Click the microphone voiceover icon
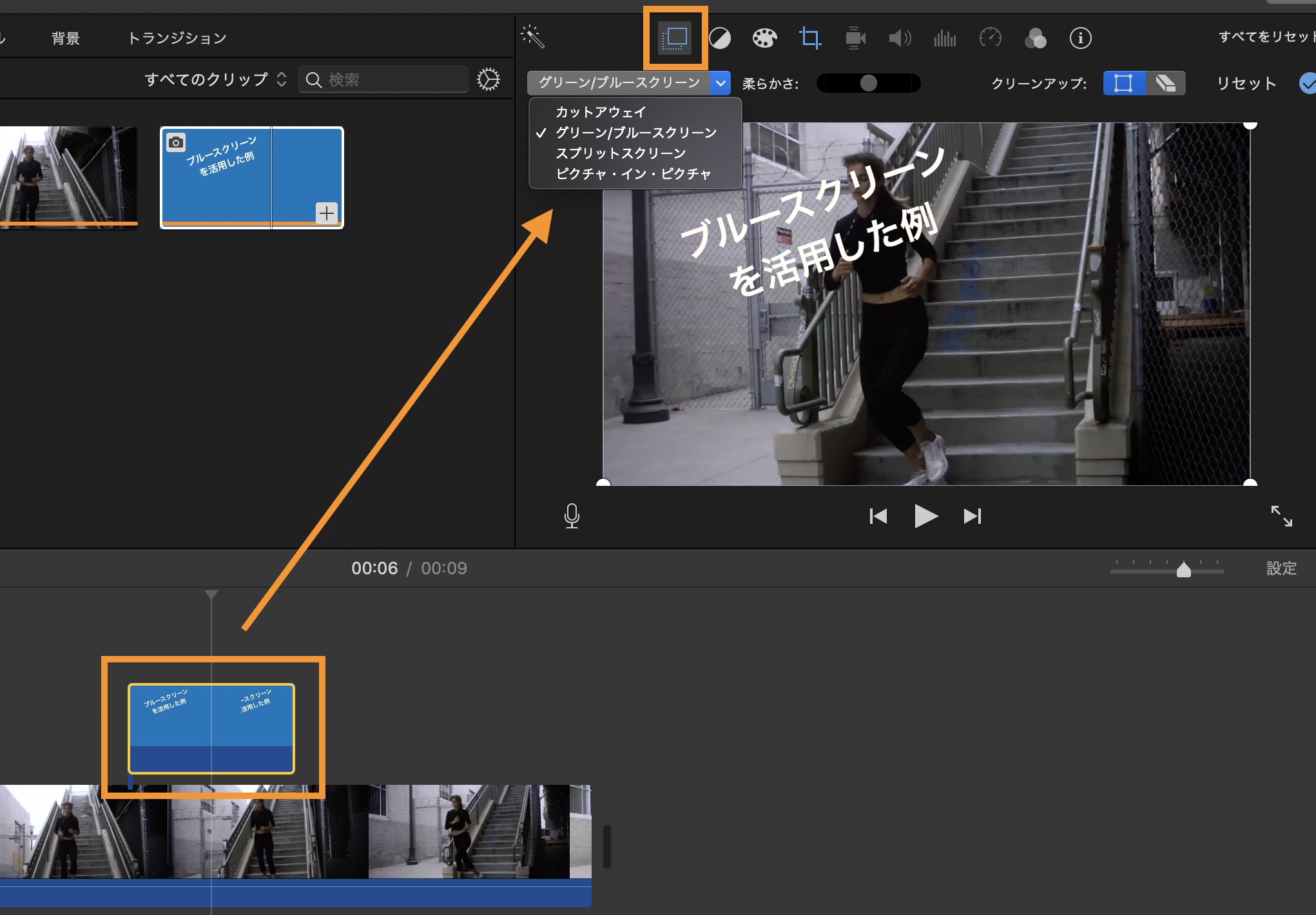The height and width of the screenshot is (915, 1316). (572, 516)
